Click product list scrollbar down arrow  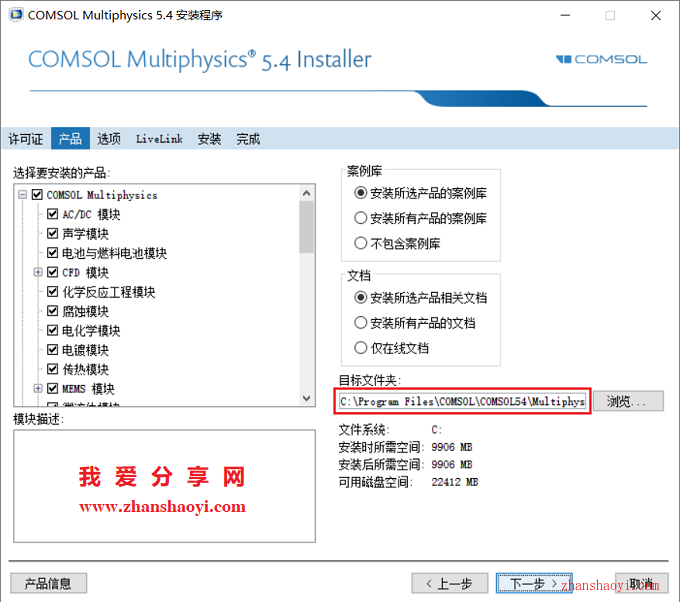pyautogui.click(x=307, y=398)
